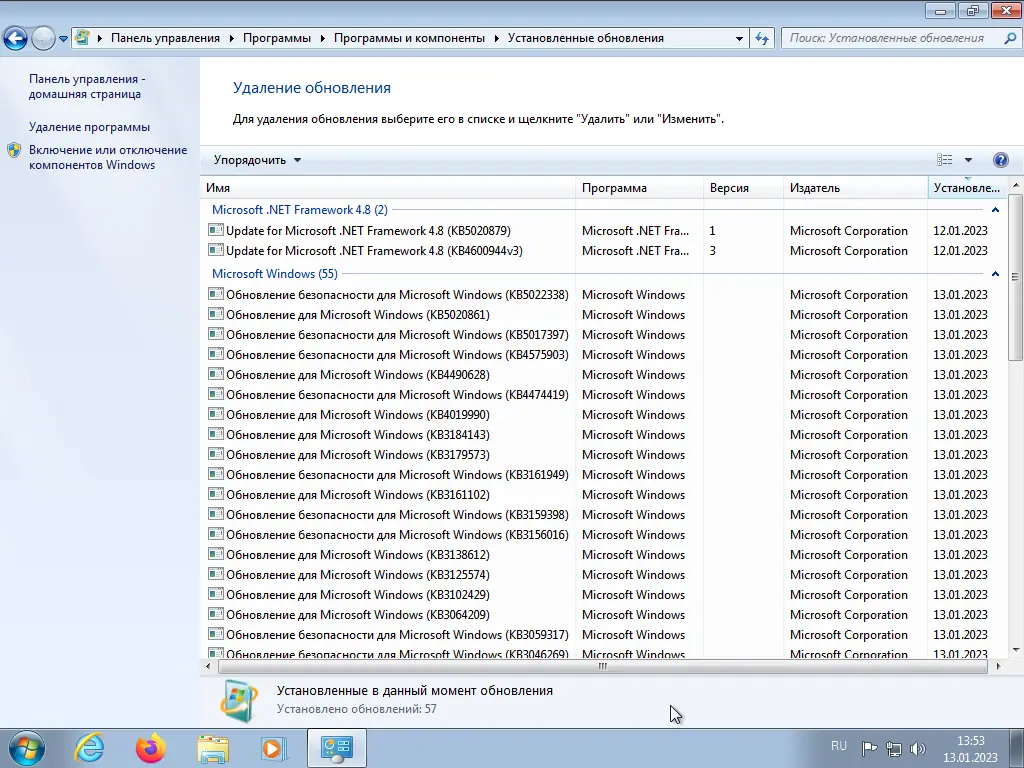Click the vertical scrollbar thumb

tap(1015, 277)
